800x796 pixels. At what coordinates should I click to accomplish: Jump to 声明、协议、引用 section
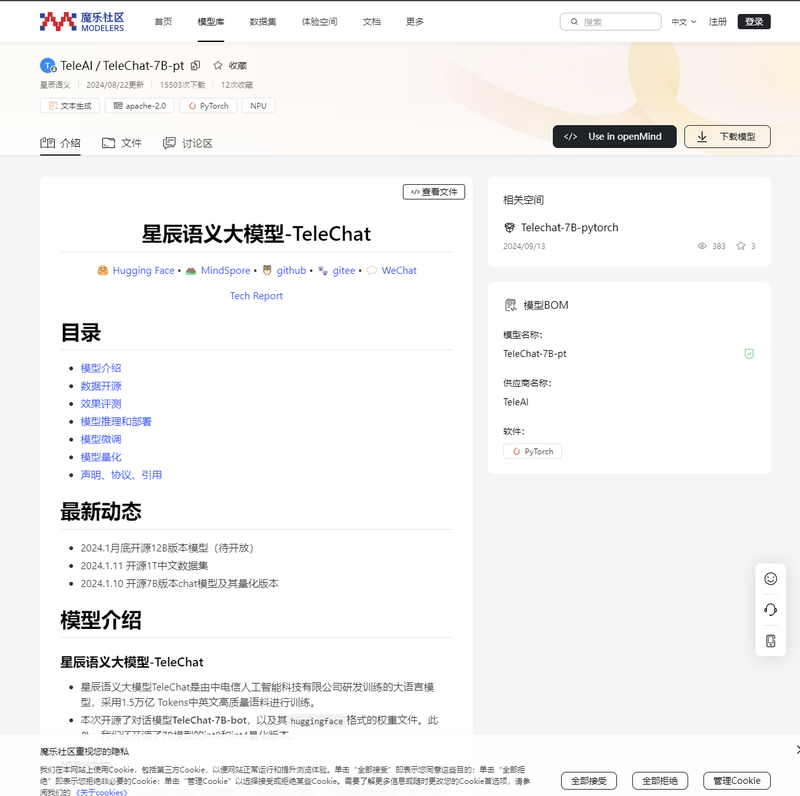click(x=121, y=475)
